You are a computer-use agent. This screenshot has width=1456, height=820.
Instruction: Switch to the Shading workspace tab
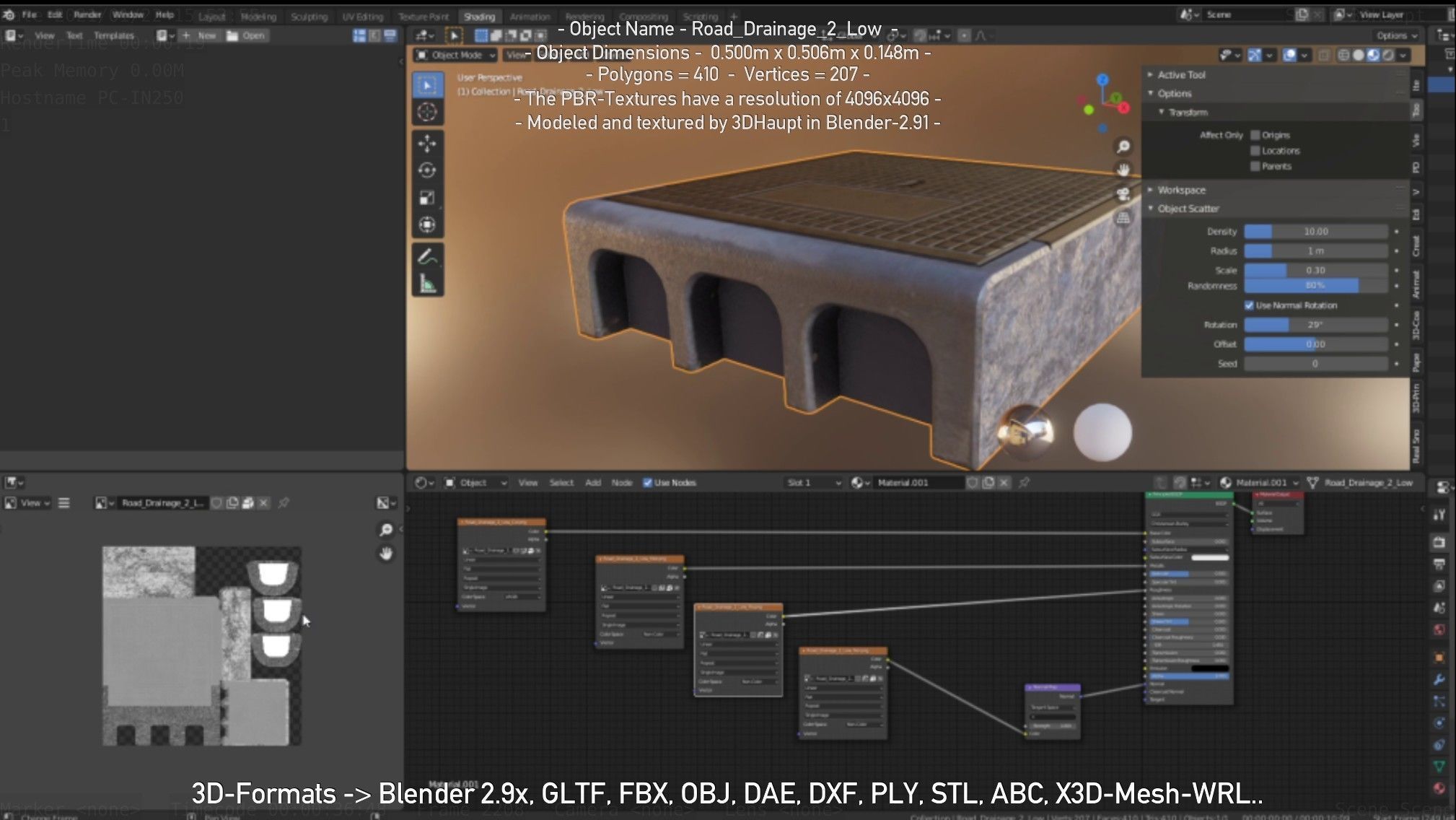479,16
